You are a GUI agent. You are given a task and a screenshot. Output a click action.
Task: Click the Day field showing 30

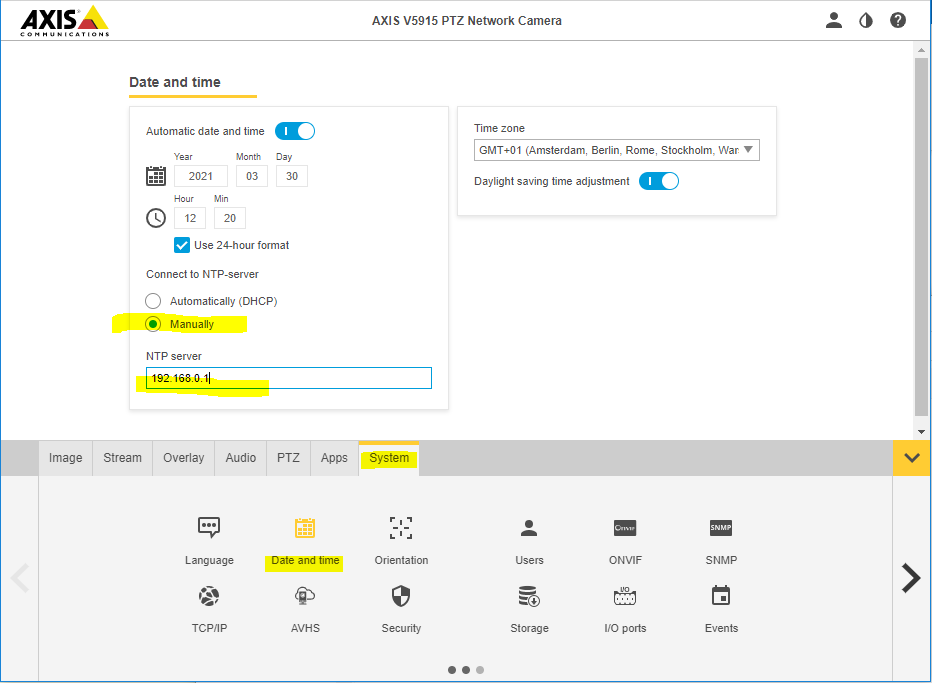292,176
